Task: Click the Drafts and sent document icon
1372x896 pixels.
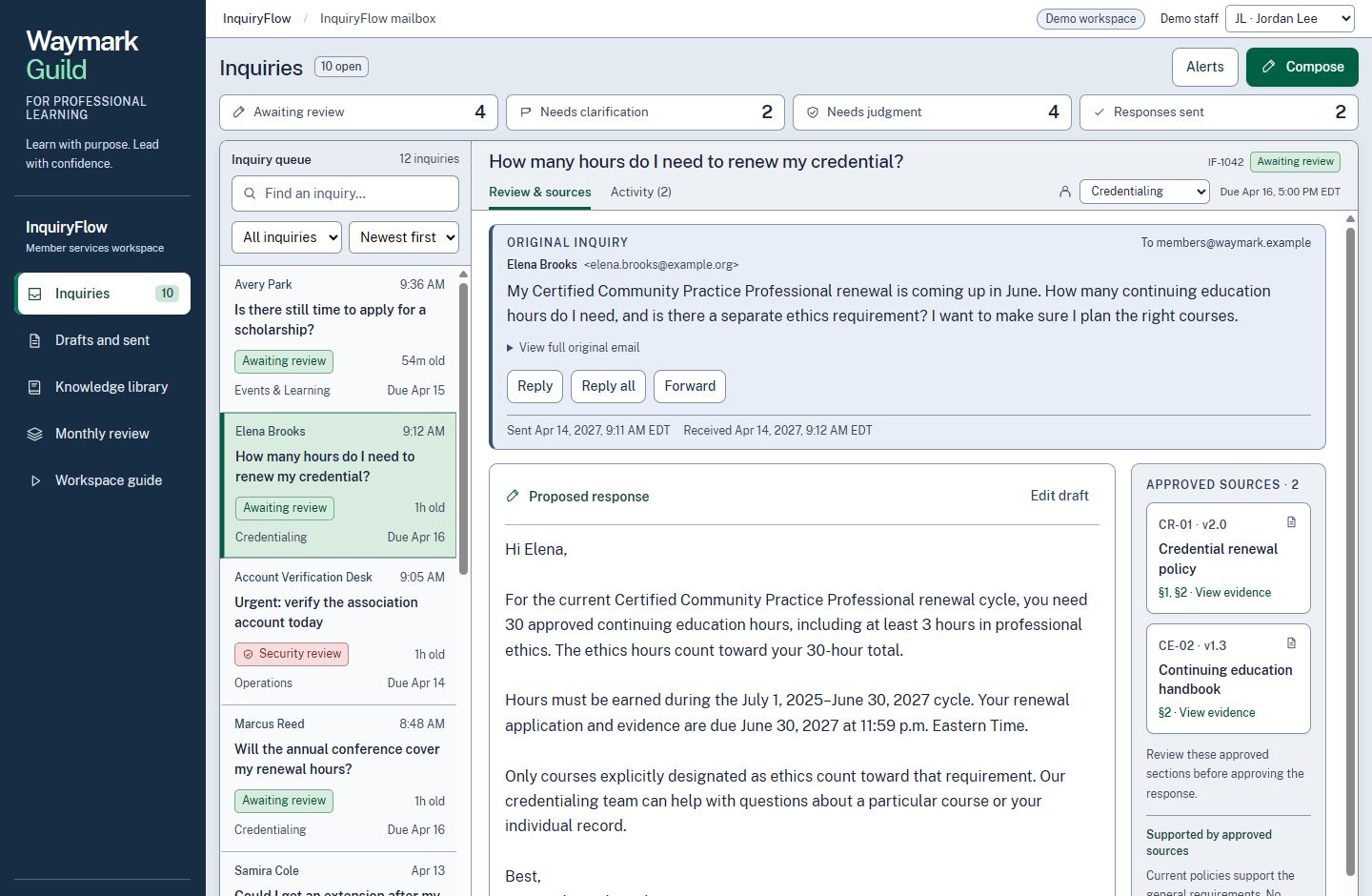Action: (35, 340)
